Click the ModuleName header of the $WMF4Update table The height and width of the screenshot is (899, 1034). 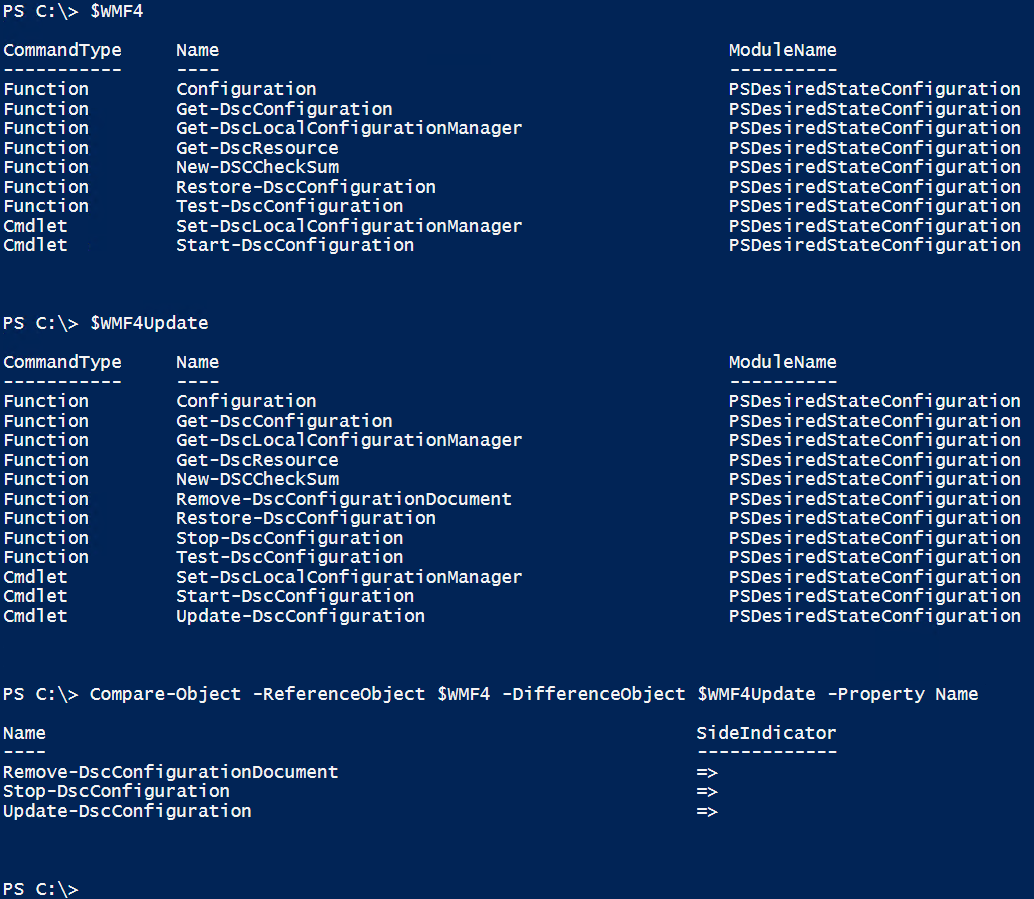(782, 362)
